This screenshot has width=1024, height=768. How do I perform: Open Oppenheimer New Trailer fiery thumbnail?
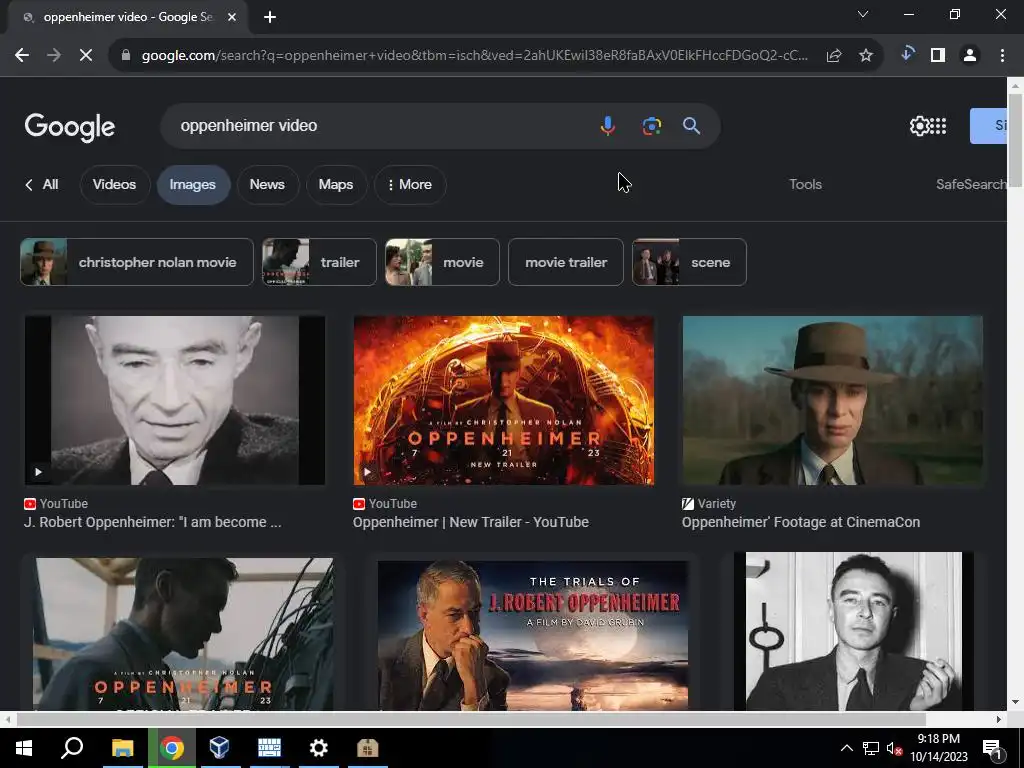[x=504, y=400]
